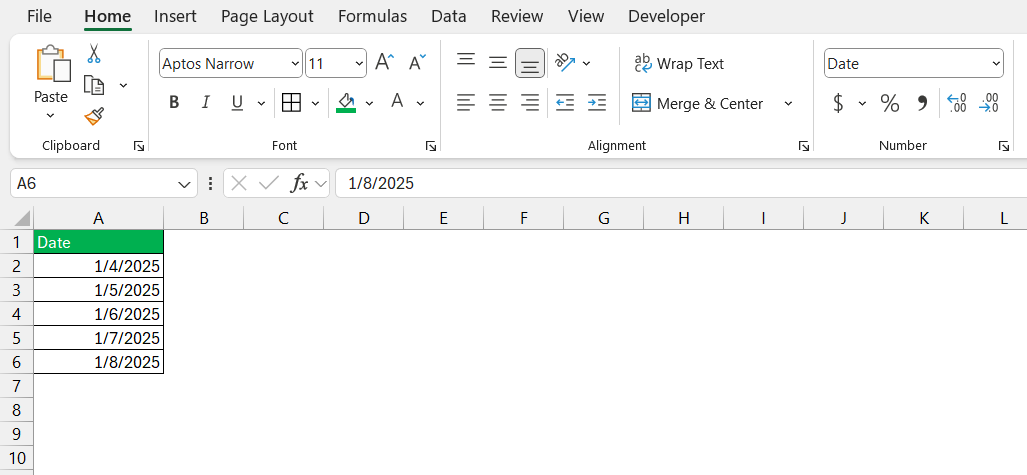
Task: Switch to the Developer tab
Action: [666, 16]
